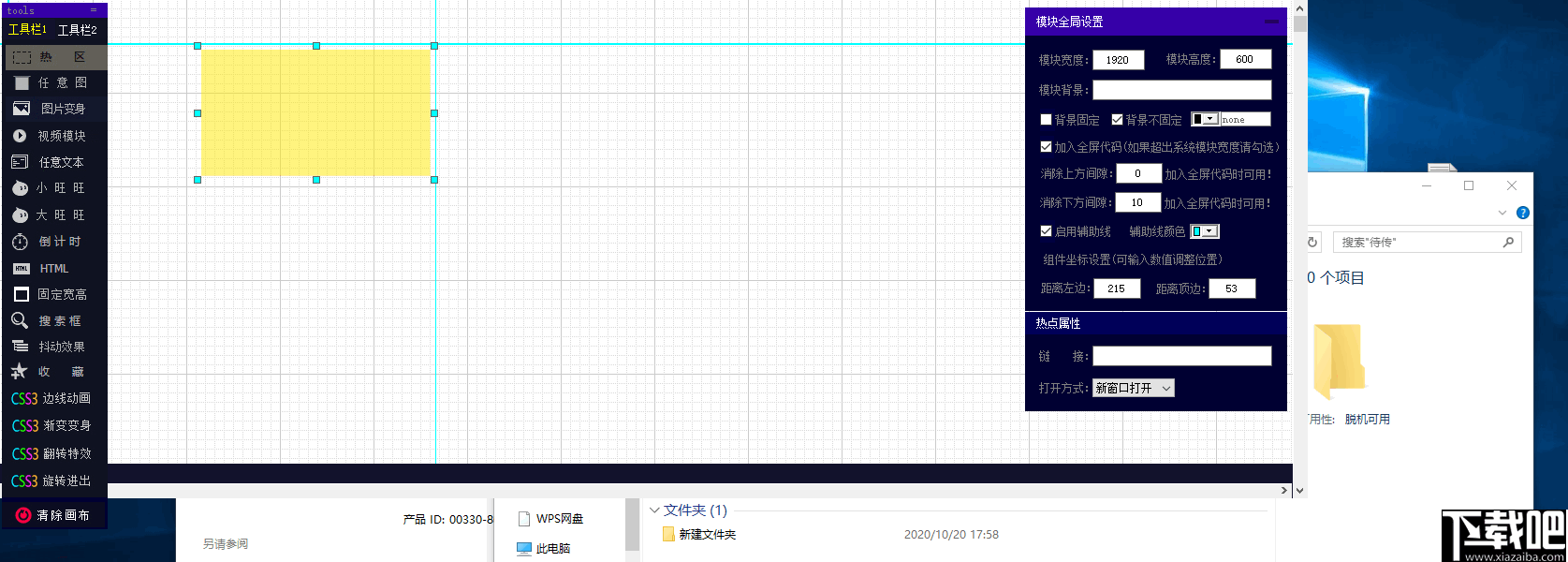This screenshot has width=1568, height=562.
Task: Switch to the 工具栏2 tab
Action: tap(78, 30)
